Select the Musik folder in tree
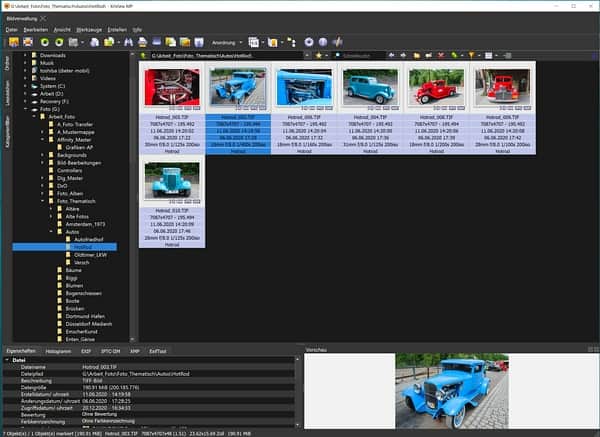Image resolution: width=600 pixels, height=437 pixels. 47,63
